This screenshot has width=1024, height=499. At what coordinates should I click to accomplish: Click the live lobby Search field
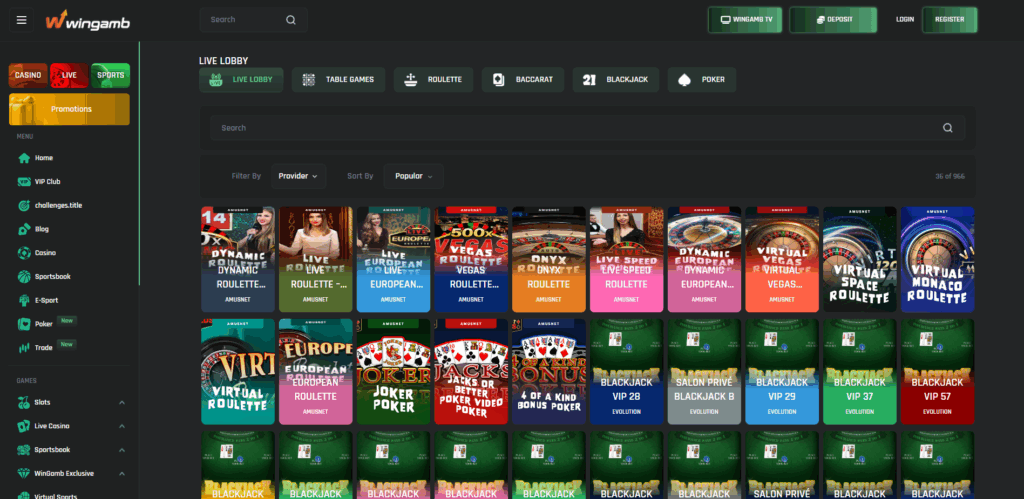click(x=587, y=128)
